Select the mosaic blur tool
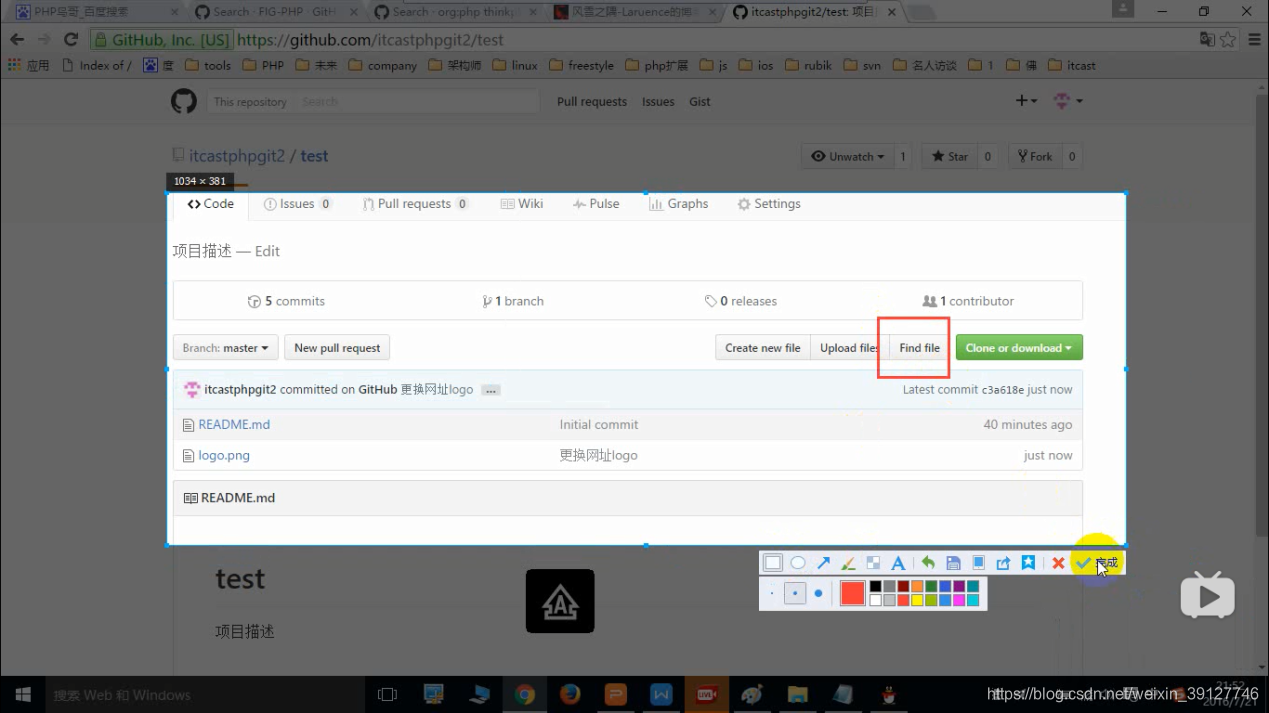Image resolution: width=1269 pixels, height=713 pixels. [x=873, y=563]
